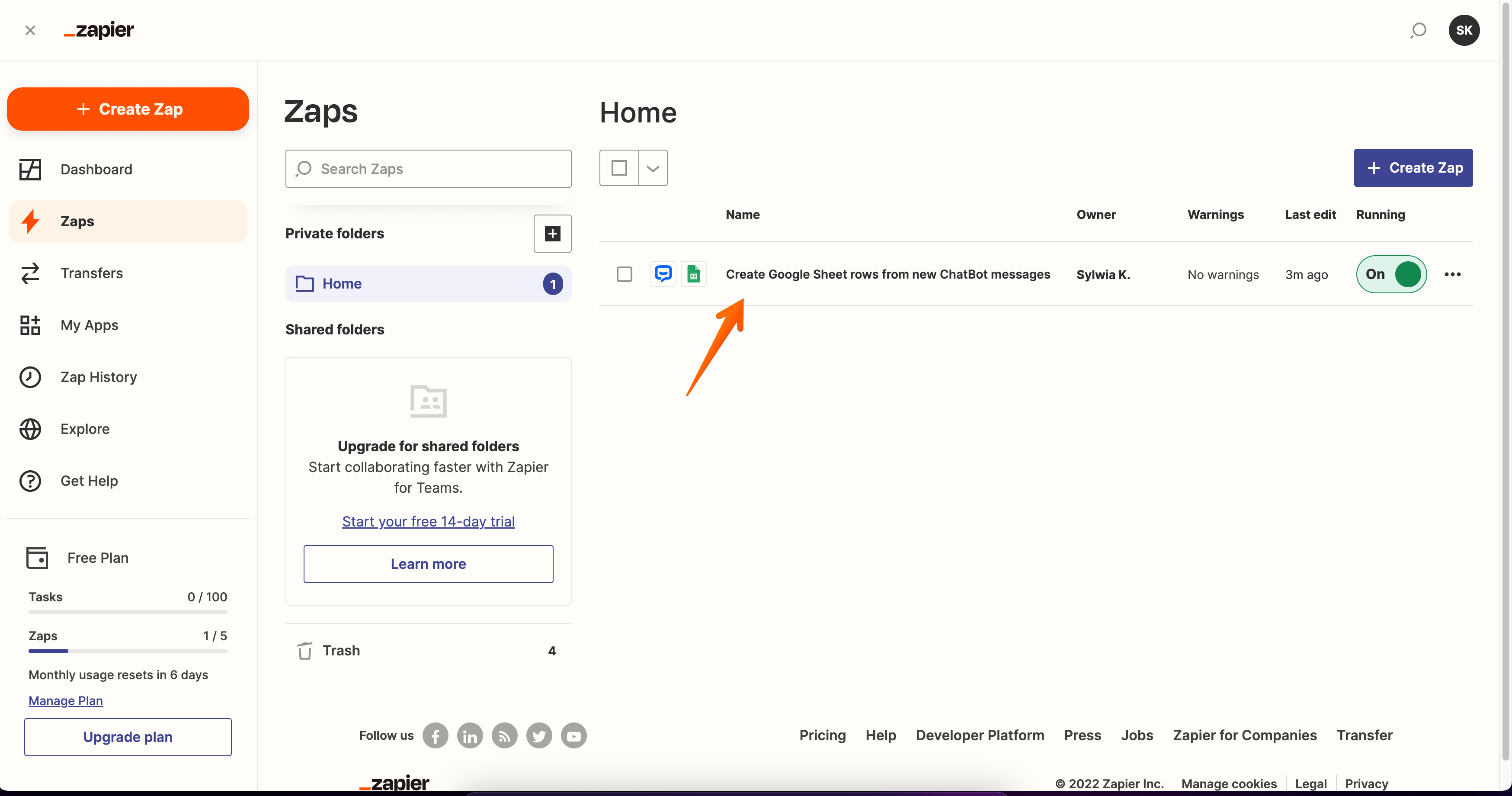Start your free 14-day trial link
Image resolution: width=1512 pixels, height=796 pixels.
pos(429,521)
